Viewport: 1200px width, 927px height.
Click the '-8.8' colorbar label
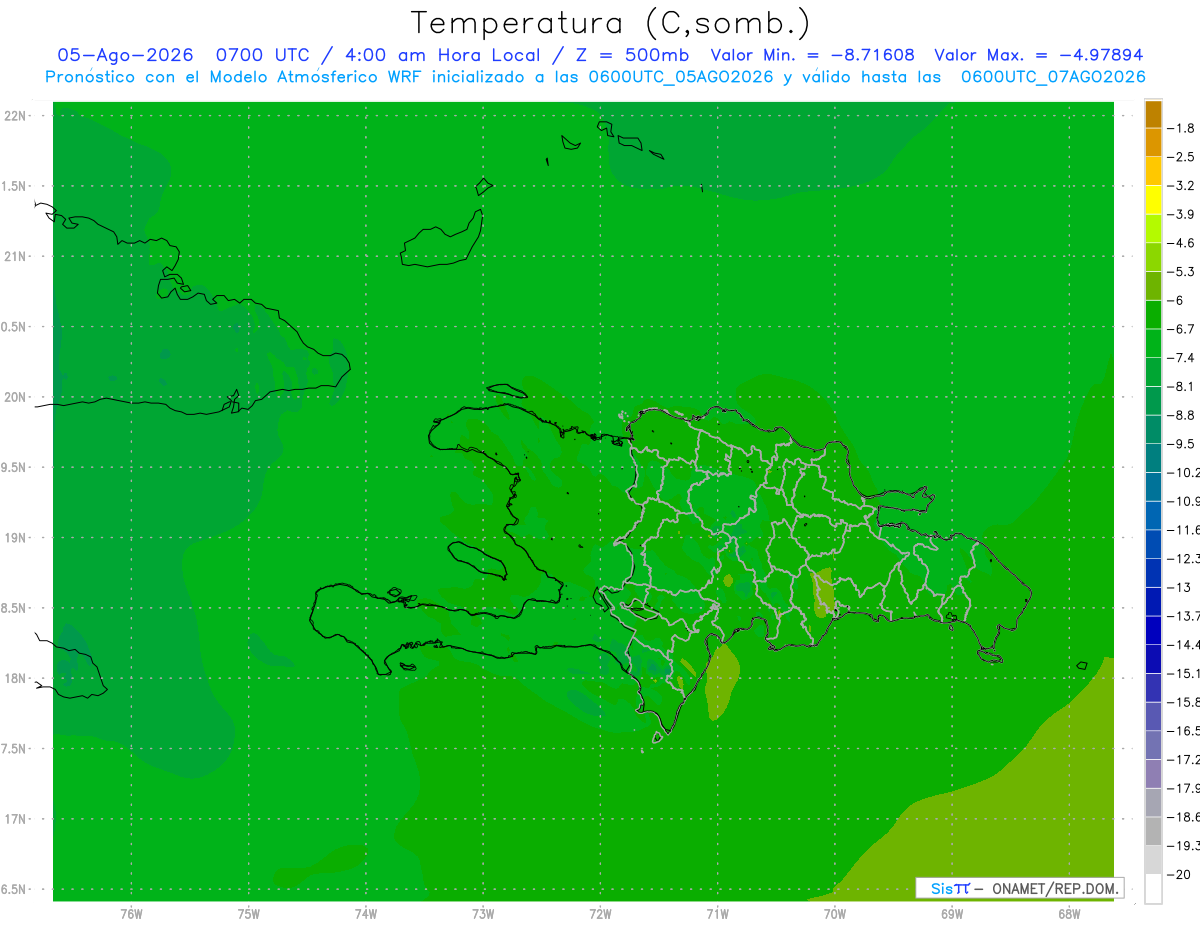(1181, 415)
